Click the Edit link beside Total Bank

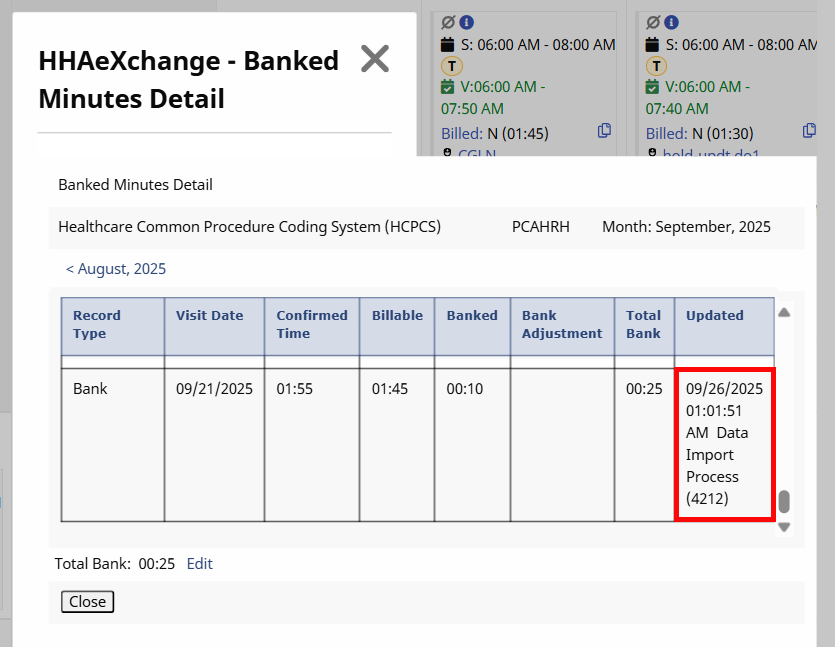tap(200, 564)
